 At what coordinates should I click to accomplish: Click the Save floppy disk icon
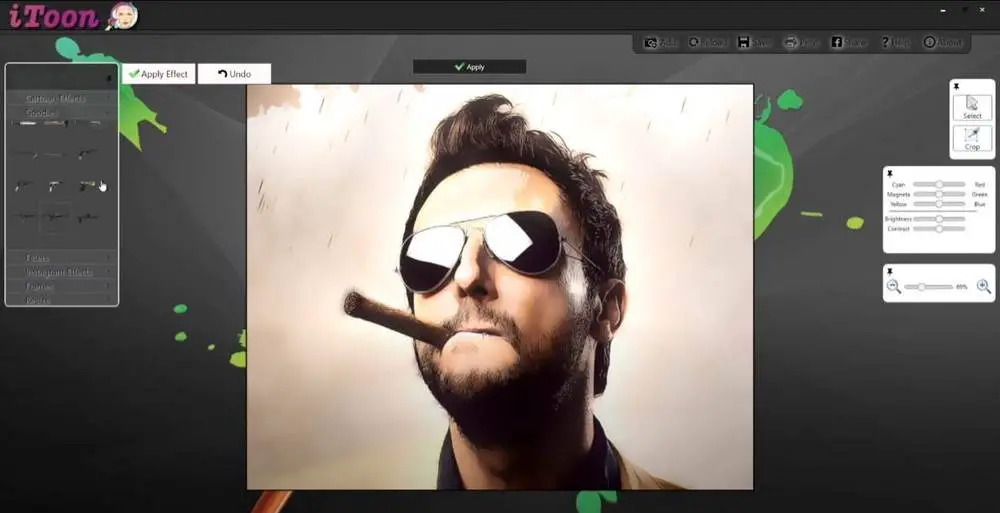(x=744, y=43)
